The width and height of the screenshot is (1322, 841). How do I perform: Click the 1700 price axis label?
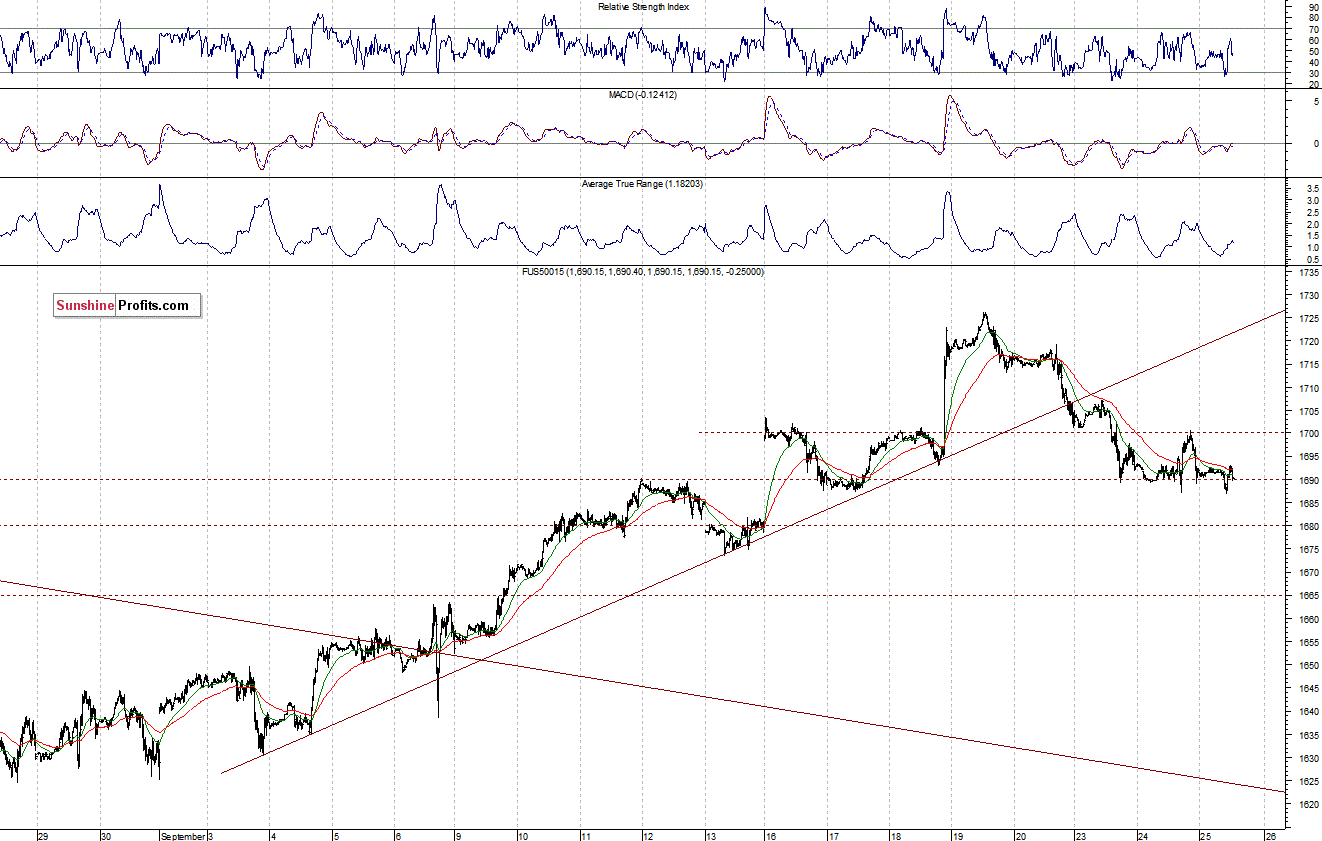click(1308, 434)
